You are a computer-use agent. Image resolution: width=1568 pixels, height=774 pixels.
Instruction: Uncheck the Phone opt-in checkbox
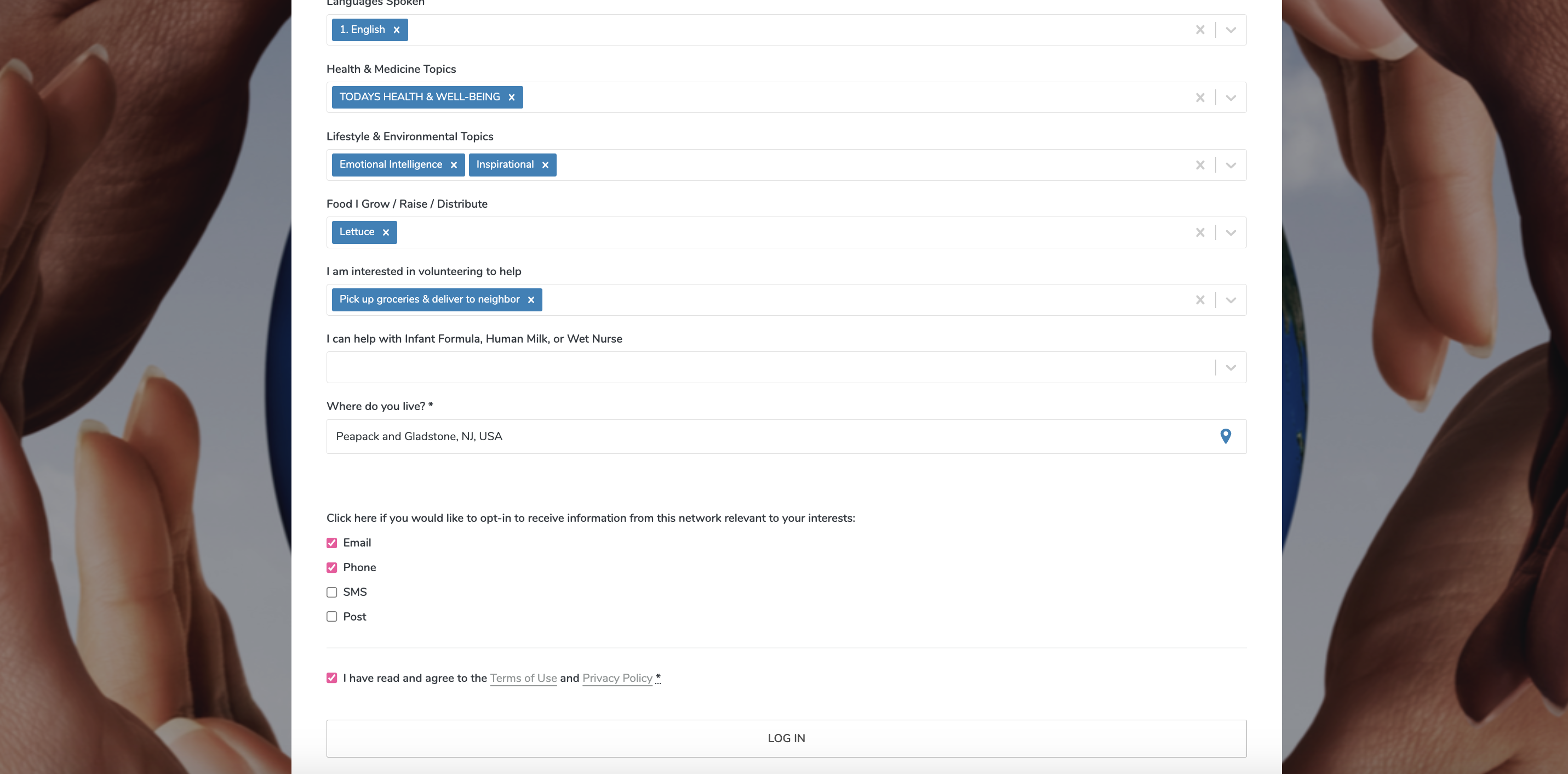[x=332, y=567]
